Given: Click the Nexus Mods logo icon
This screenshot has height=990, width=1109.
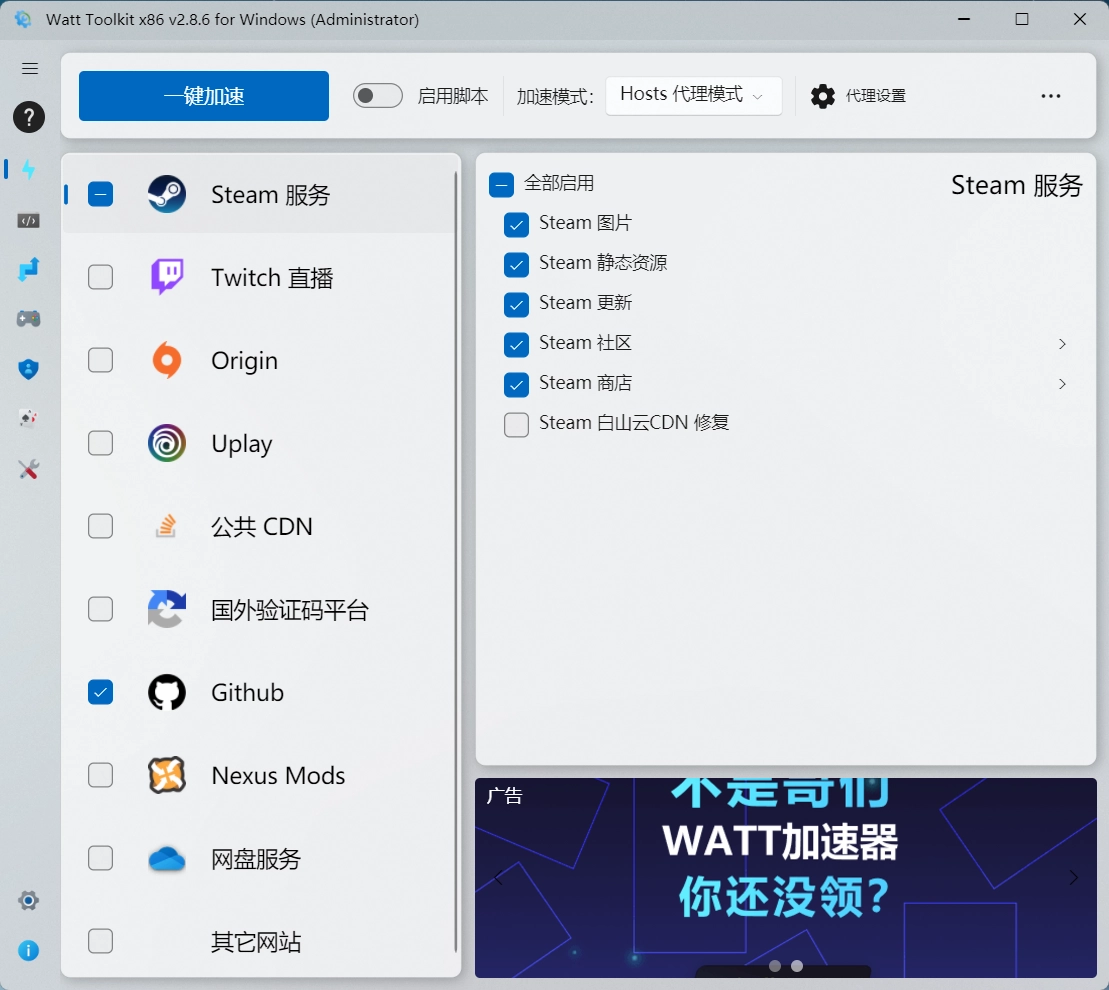Looking at the screenshot, I should pyautogui.click(x=167, y=775).
